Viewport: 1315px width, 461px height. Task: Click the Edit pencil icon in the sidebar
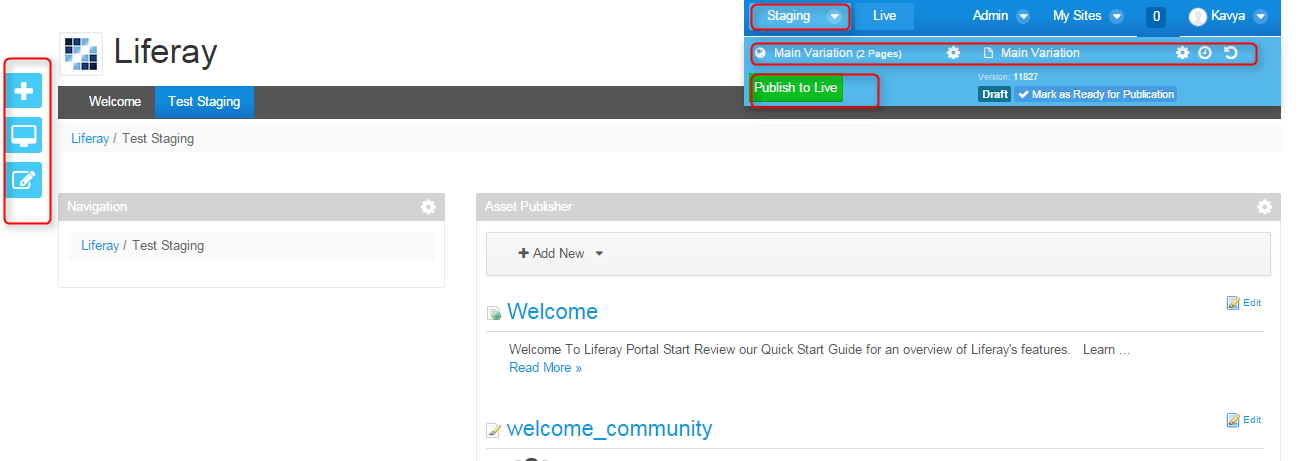tap(24, 180)
